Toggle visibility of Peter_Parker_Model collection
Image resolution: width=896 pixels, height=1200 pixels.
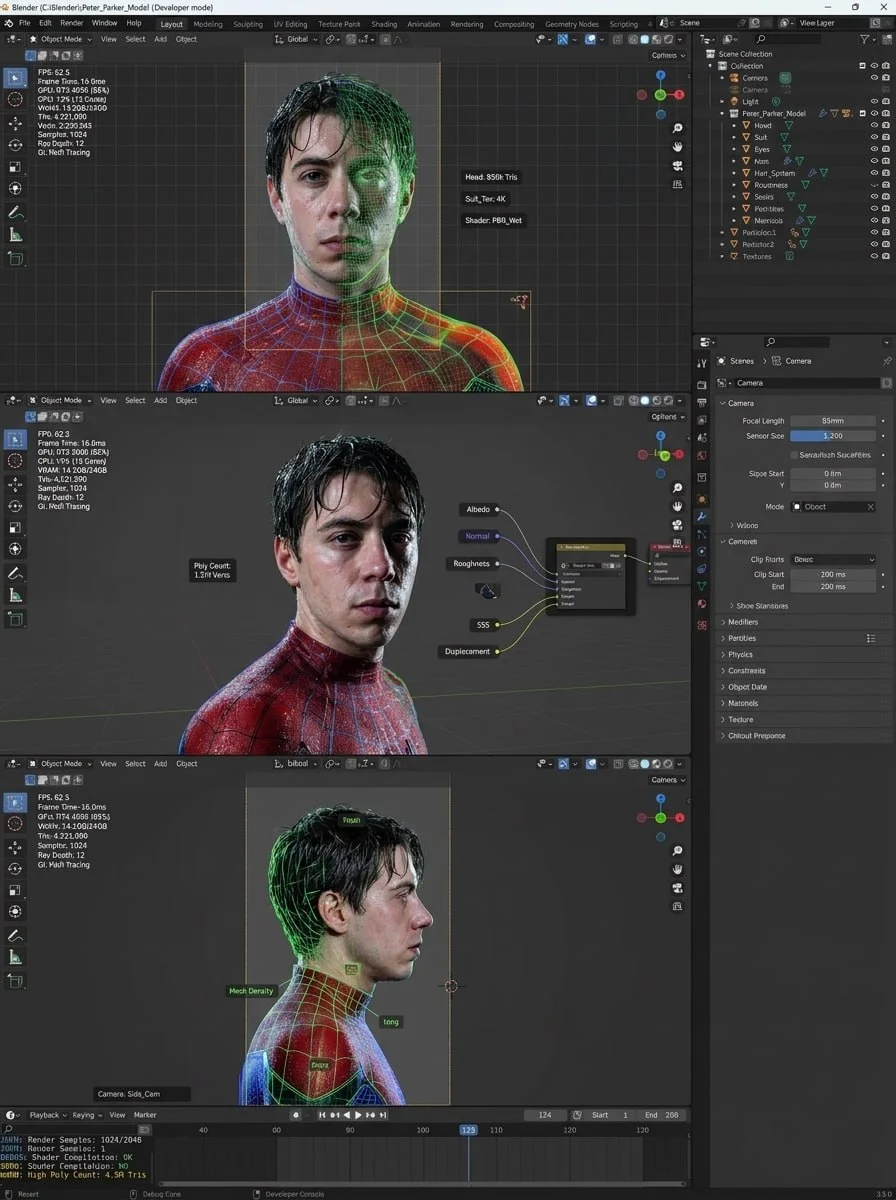coord(874,113)
